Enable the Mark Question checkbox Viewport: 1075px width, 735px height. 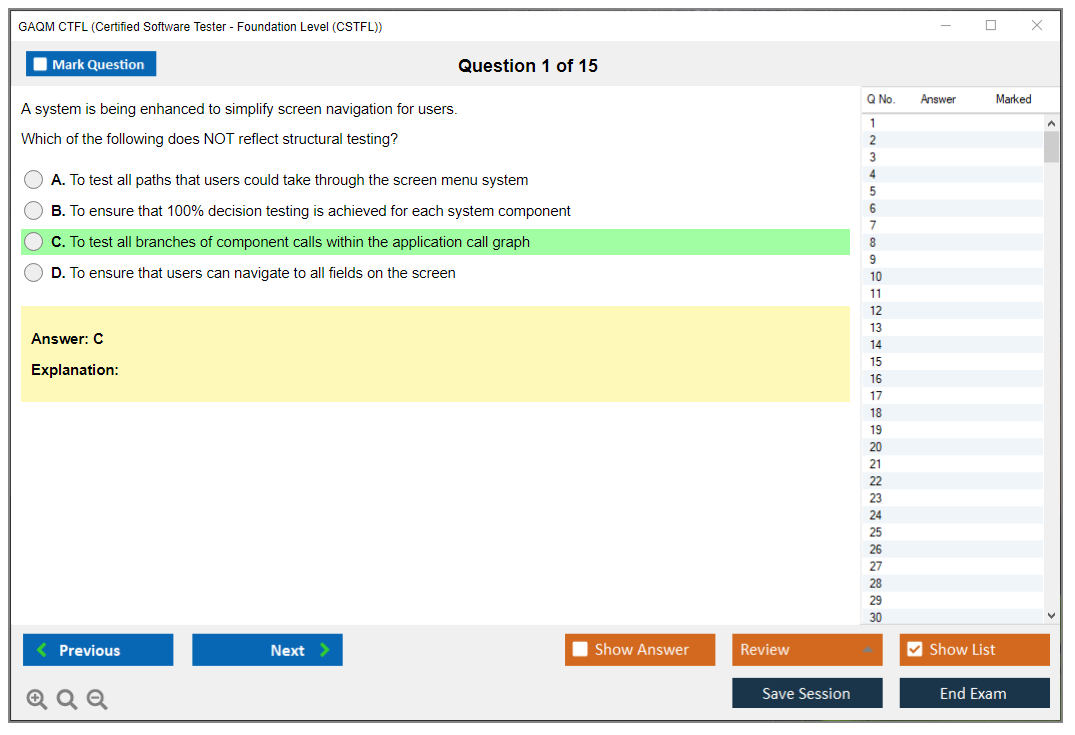coord(40,65)
